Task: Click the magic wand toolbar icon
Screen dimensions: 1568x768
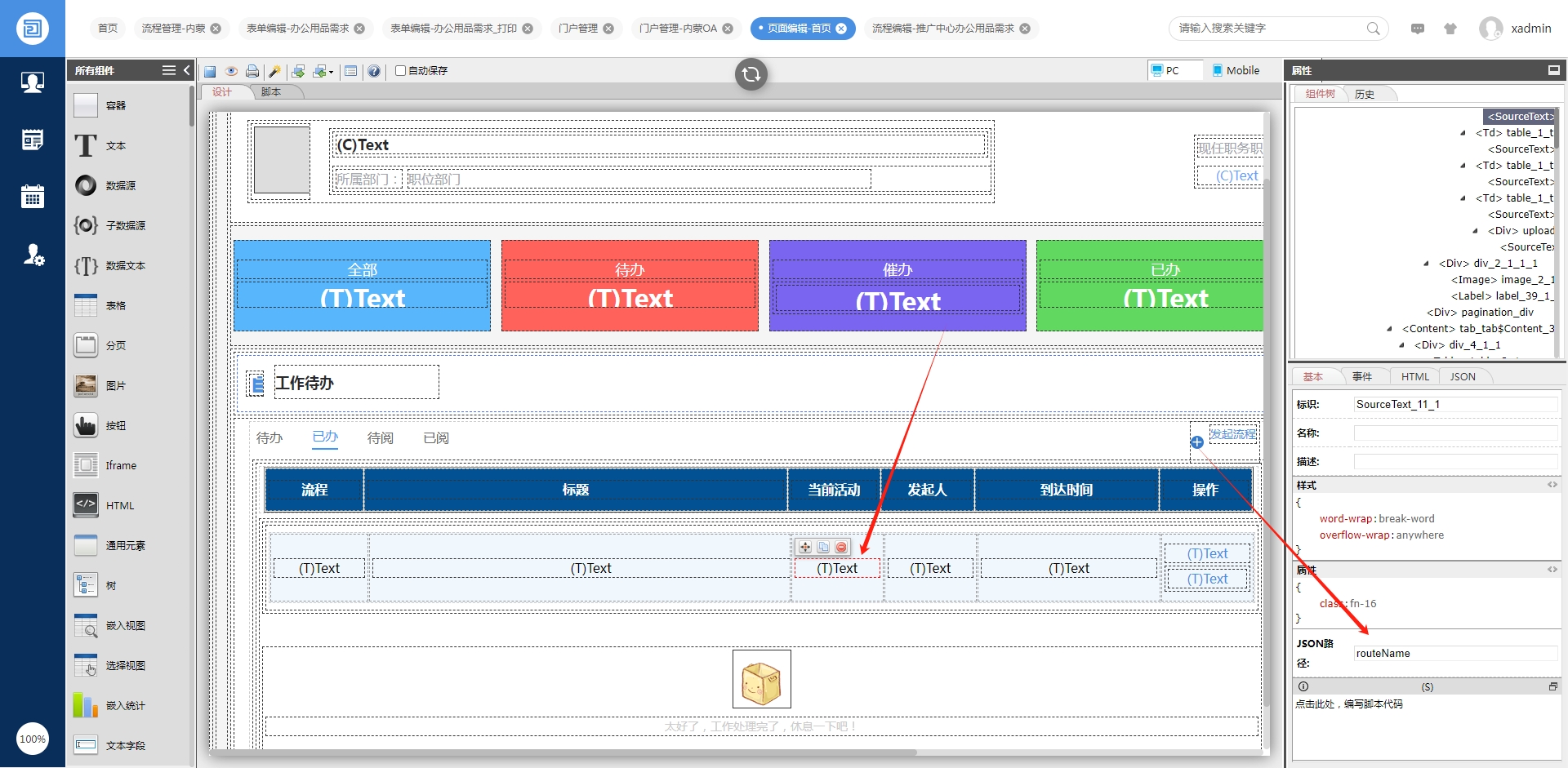Action: pos(274,71)
